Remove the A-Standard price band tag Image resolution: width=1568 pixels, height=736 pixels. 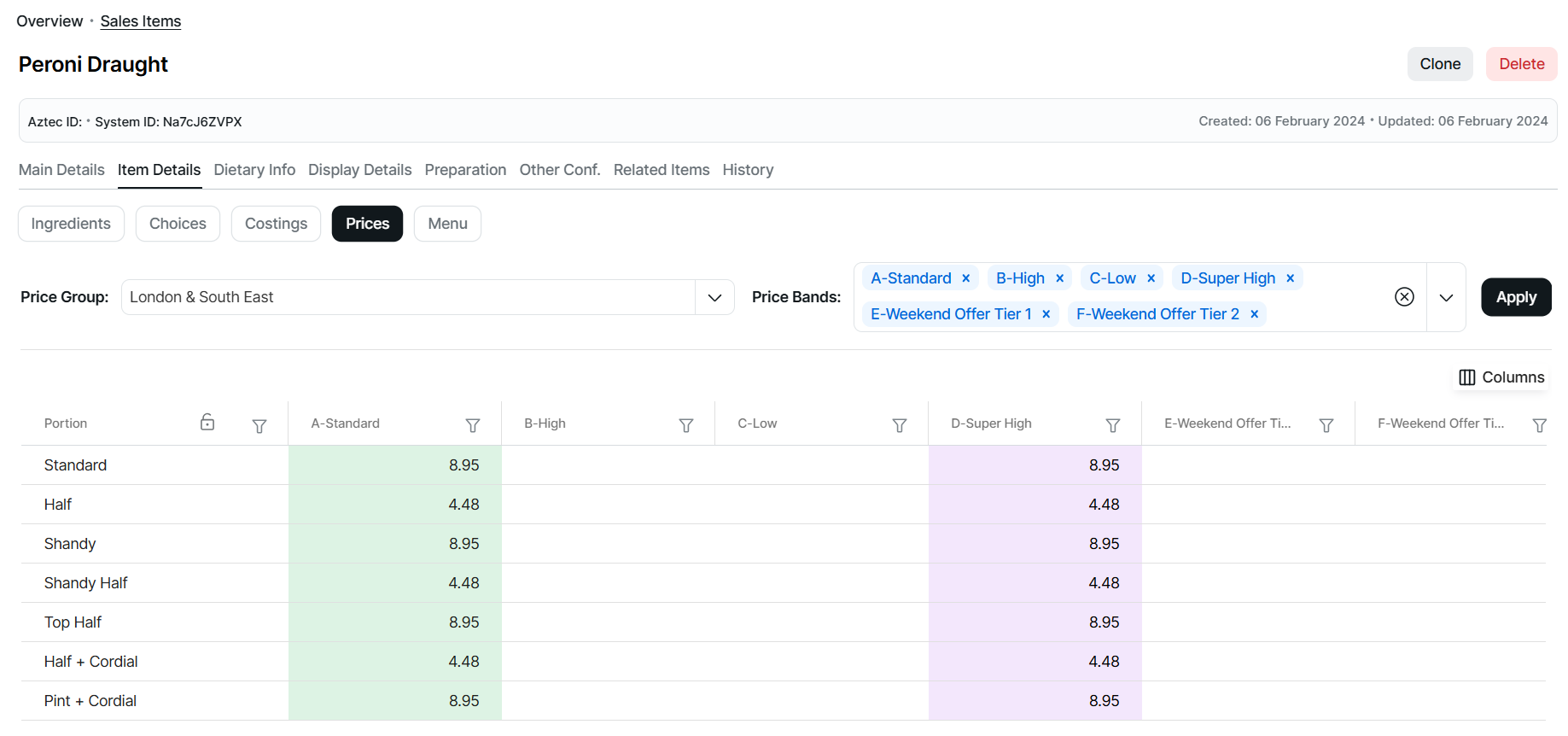[x=966, y=278]
